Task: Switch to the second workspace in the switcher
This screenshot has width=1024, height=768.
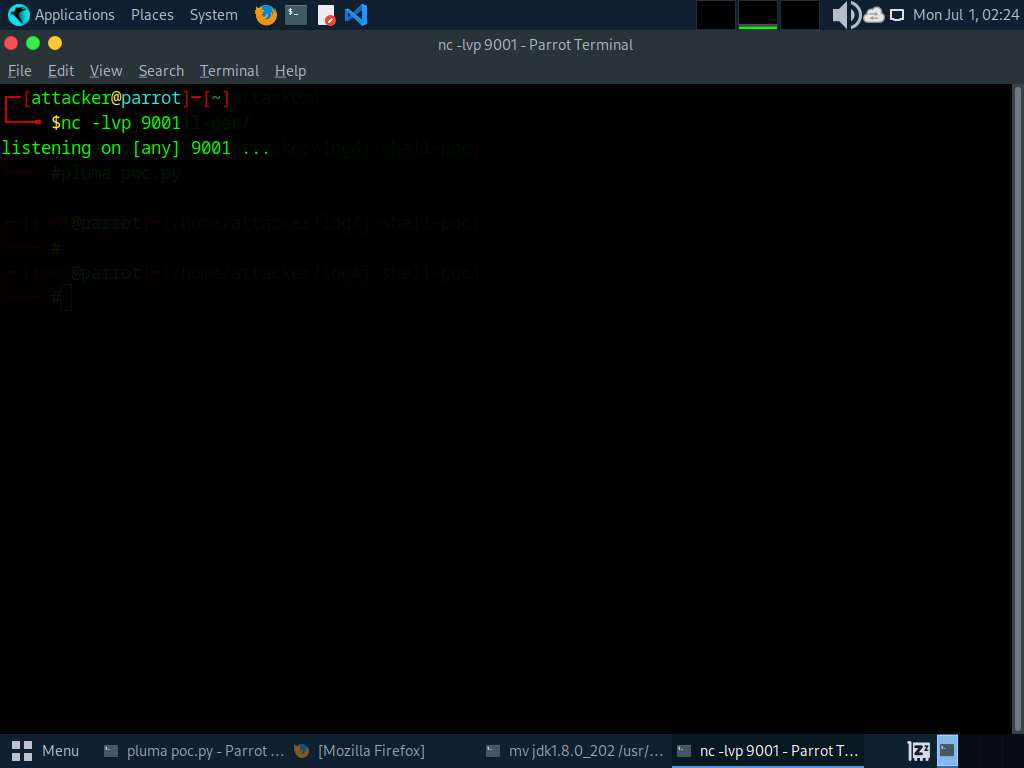Action: (x=757, y=15)
